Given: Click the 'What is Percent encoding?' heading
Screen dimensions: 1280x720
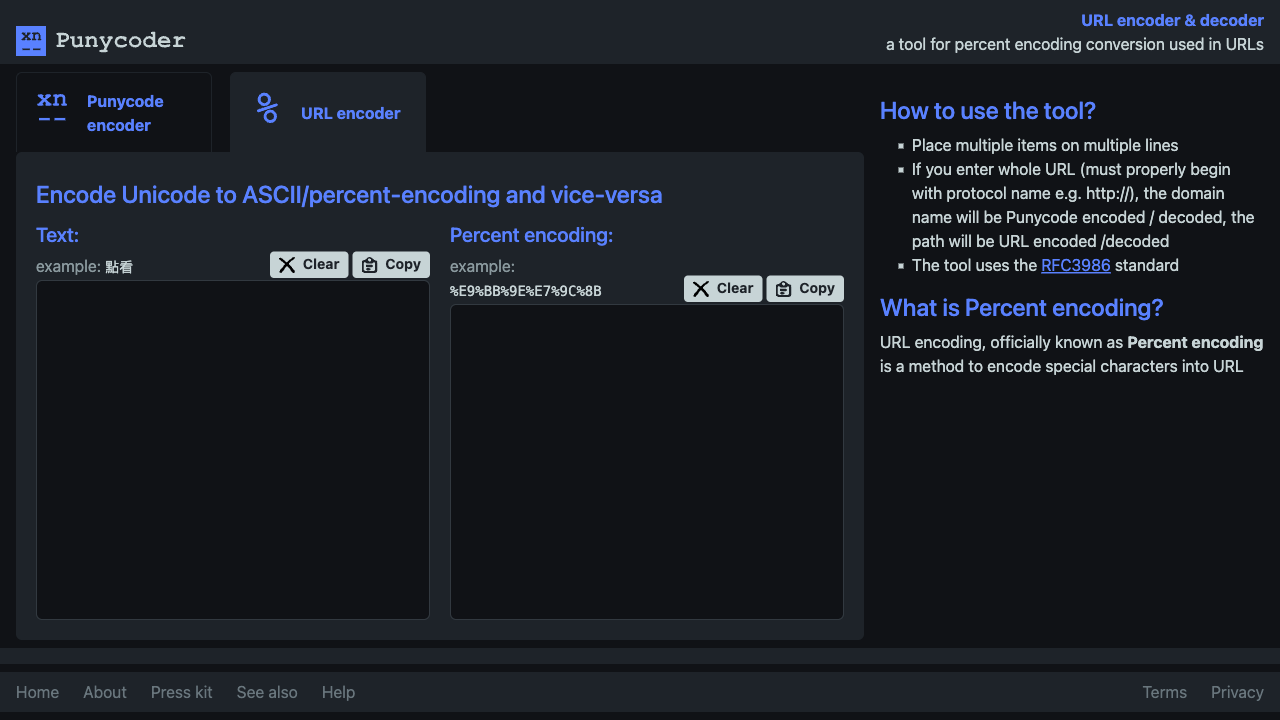Looking at the screenshot, I should tap(1021, 308).
